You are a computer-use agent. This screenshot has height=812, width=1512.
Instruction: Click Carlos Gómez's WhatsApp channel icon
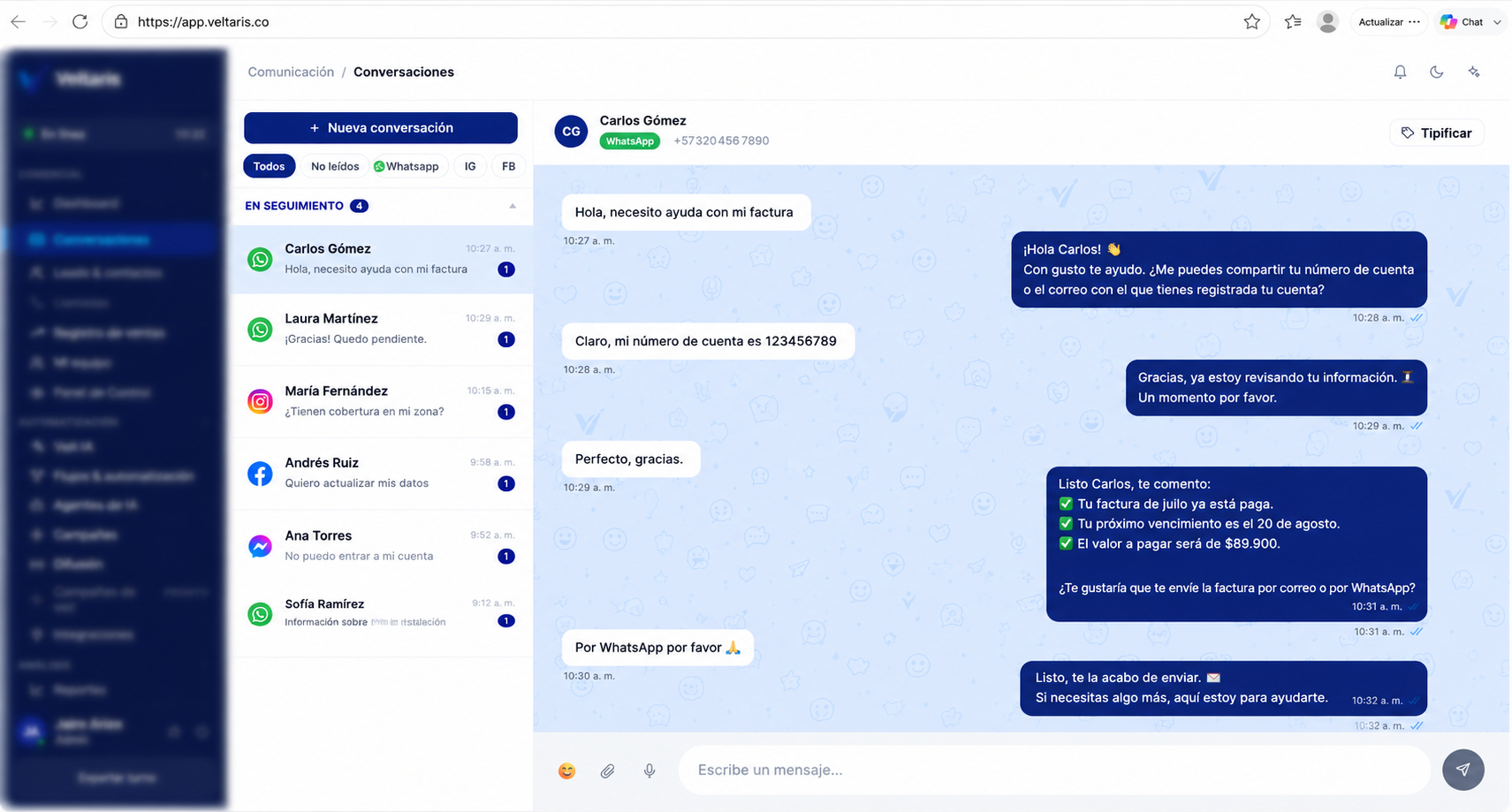coord(260,259)
